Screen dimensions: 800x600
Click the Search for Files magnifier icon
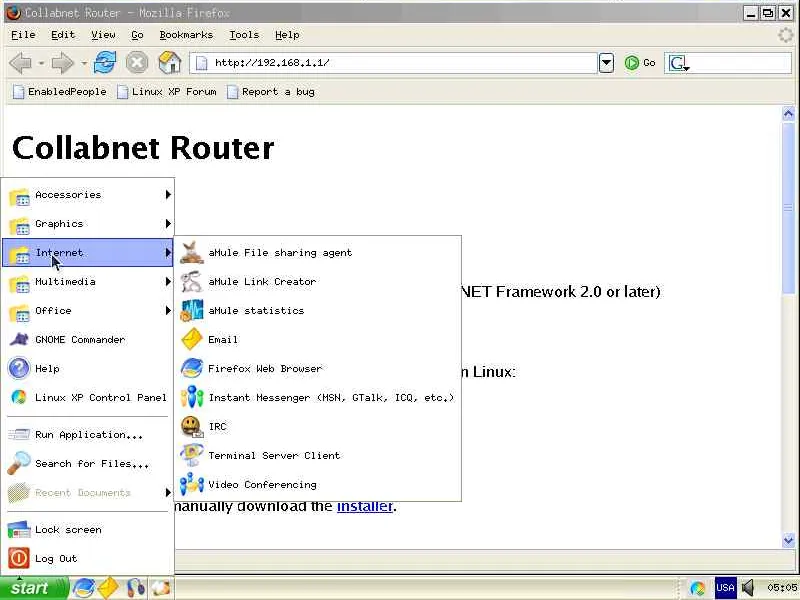(x=19, y=464)
